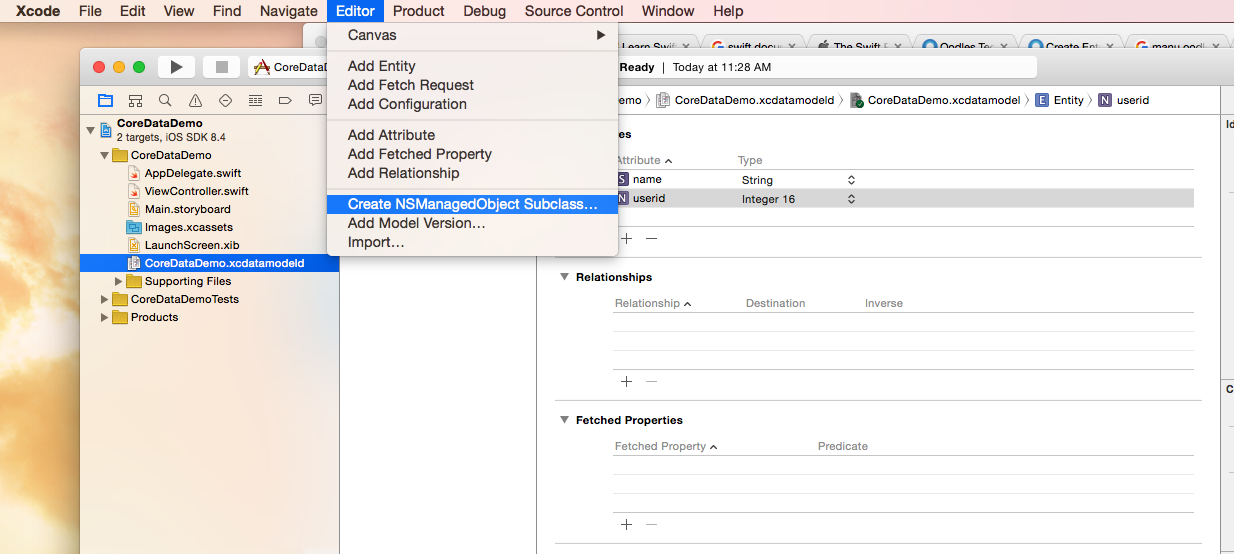
Task: Open the Issue navigator warning icon
Action: point(195,100)
